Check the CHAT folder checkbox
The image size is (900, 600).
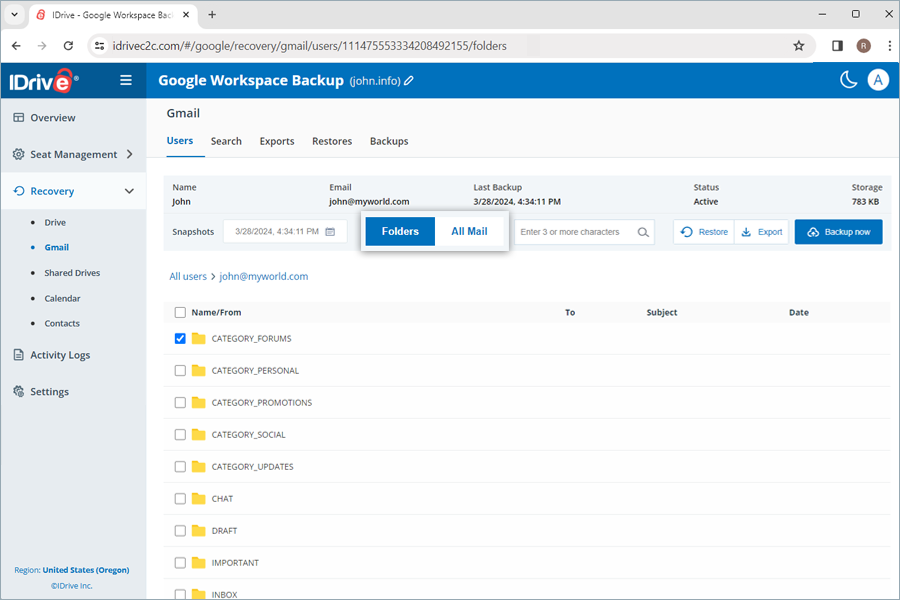coord(180,499)
